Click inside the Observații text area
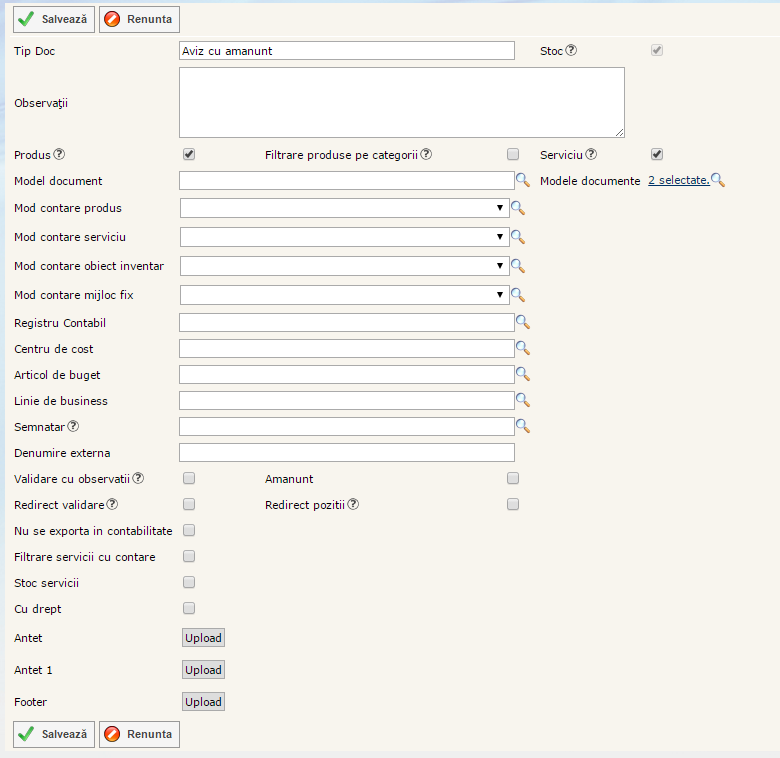Image resolution: width=780 pixels, height=758 pixels. coord(401,102)
